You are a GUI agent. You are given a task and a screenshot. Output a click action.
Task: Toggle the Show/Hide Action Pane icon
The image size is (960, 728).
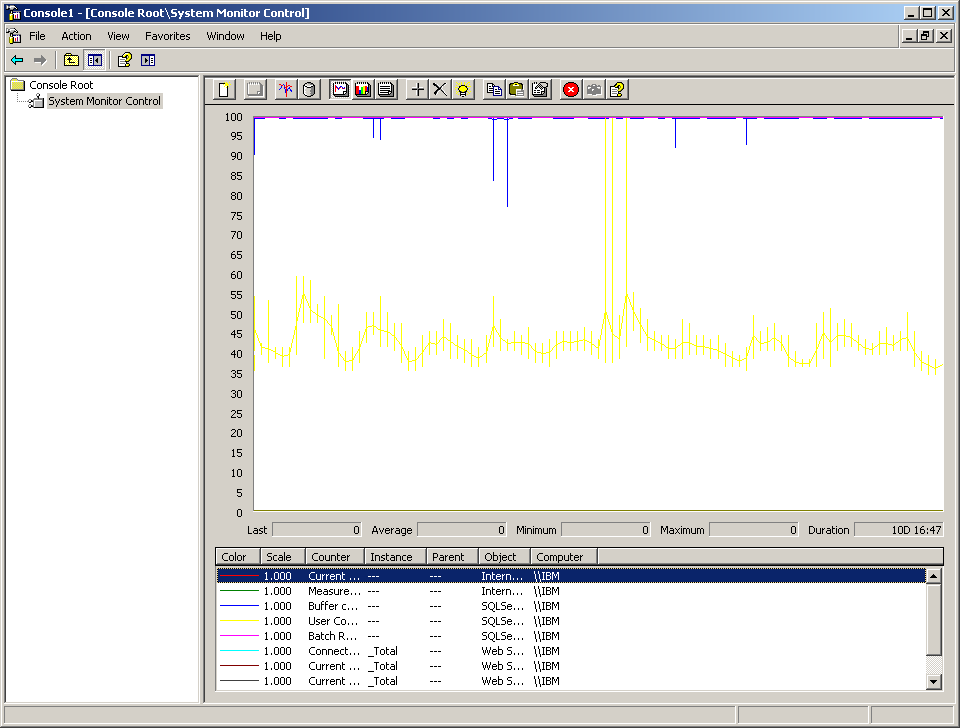click(148, 60)
